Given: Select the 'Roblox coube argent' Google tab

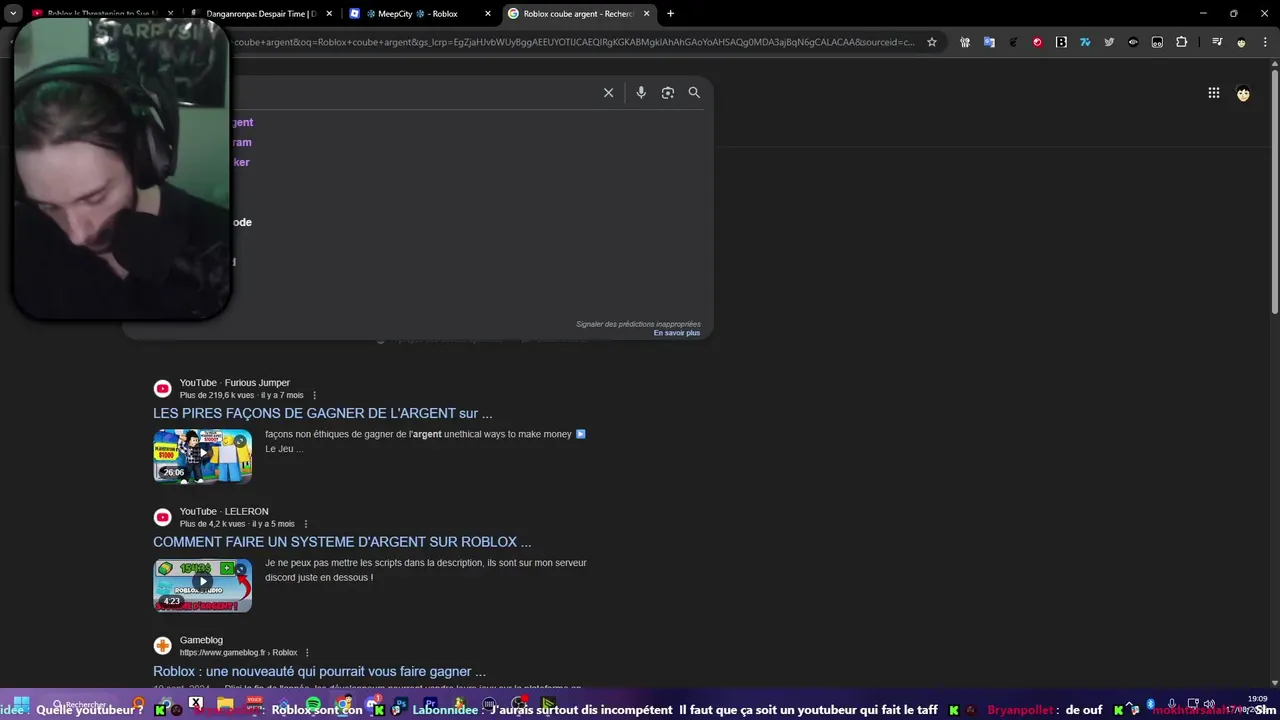Looking at the screenshot, I should [x=578, y=14].
